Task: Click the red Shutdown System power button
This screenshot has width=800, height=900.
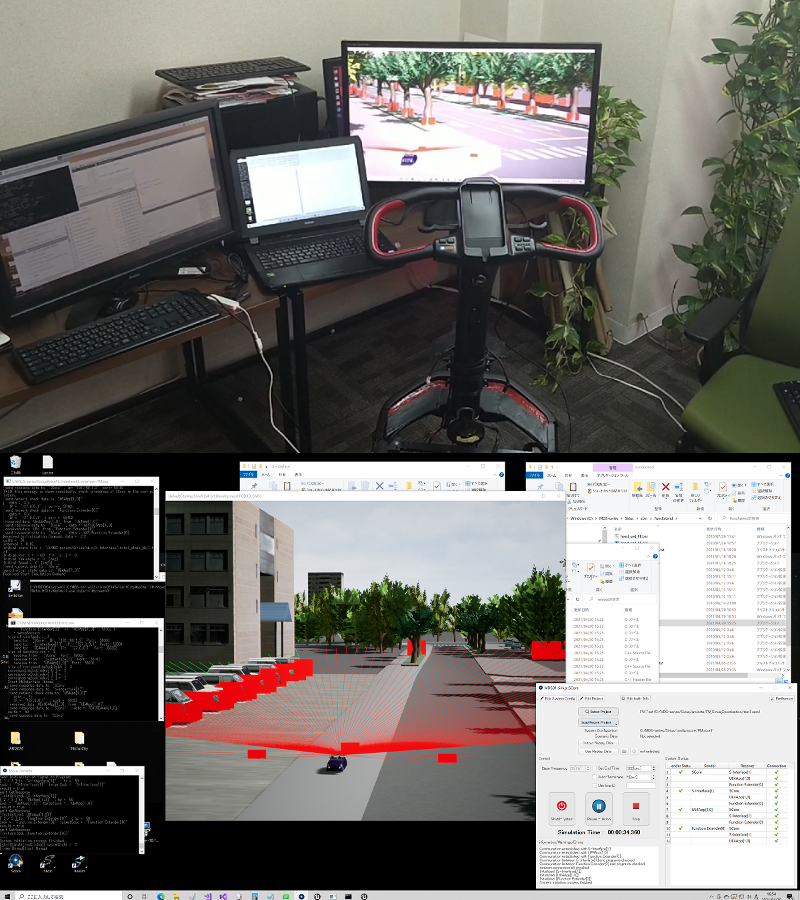Action: [561, 805]
